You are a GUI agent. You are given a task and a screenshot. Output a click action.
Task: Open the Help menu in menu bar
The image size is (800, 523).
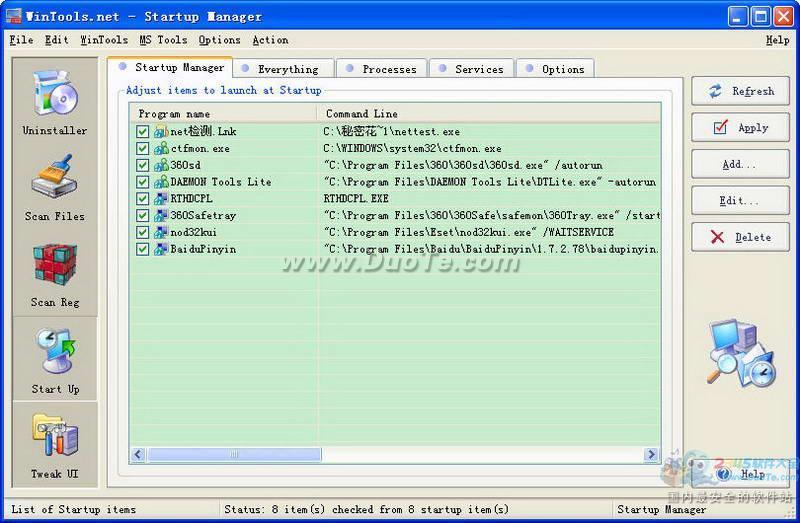click(778, 40)
